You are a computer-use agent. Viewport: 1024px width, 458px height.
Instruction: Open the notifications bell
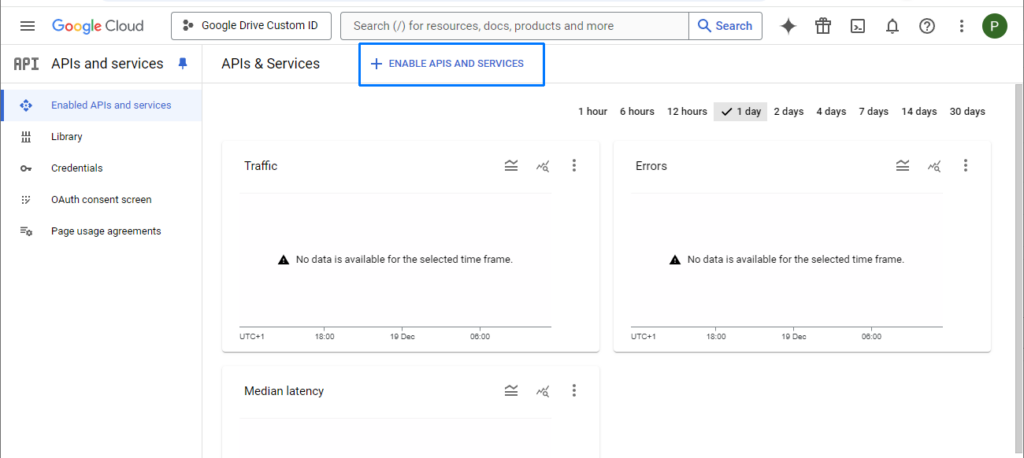[x=892, y=26]
